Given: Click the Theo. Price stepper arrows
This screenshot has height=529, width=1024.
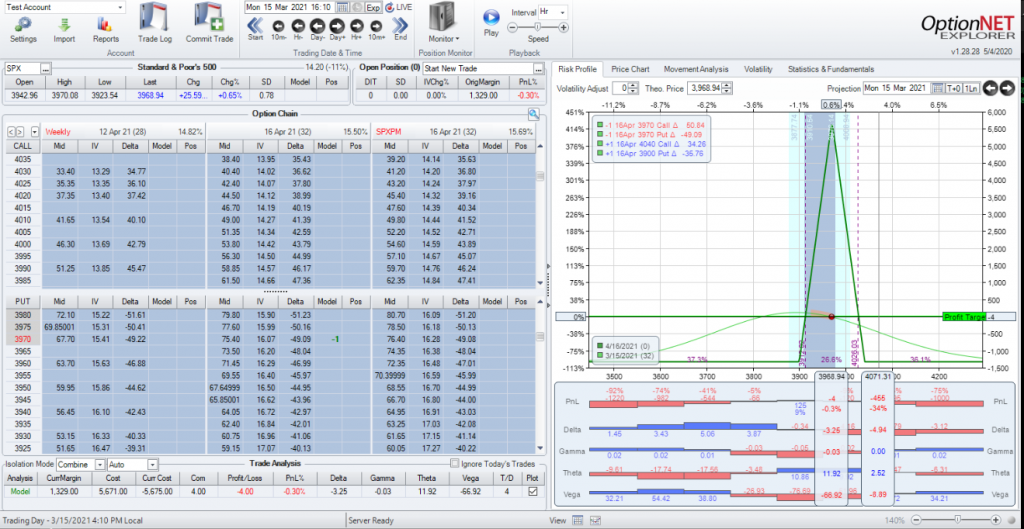Looking at the screenshot, I should (728, 88).
